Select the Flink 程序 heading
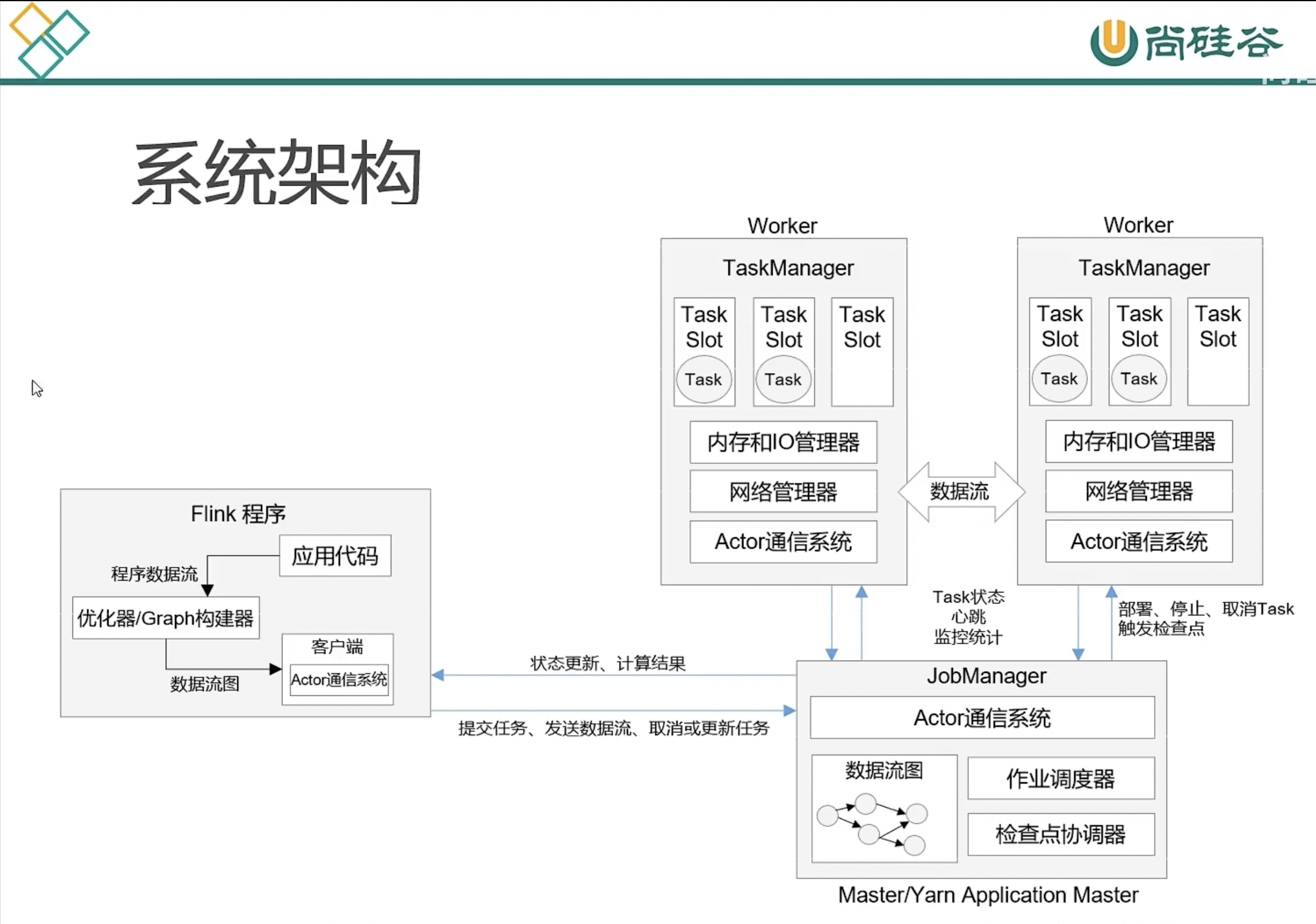The height and width of the screenshot is (924, 1316). point(238,514)
